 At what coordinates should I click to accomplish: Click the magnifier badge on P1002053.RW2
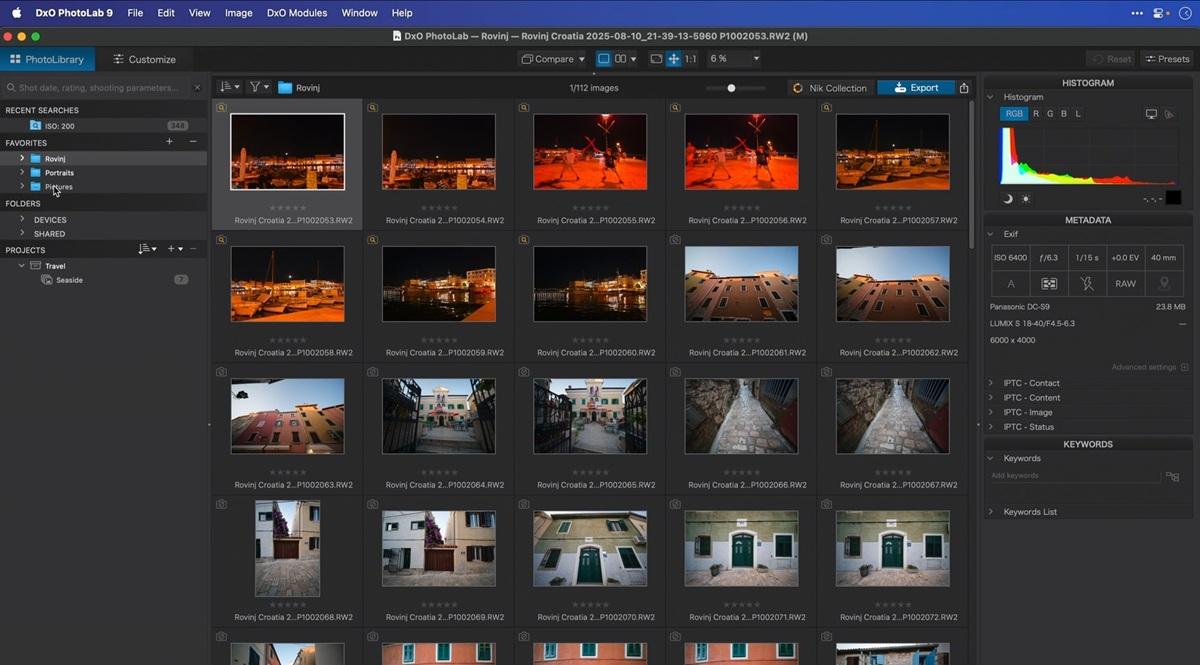[x=221, y=108]
